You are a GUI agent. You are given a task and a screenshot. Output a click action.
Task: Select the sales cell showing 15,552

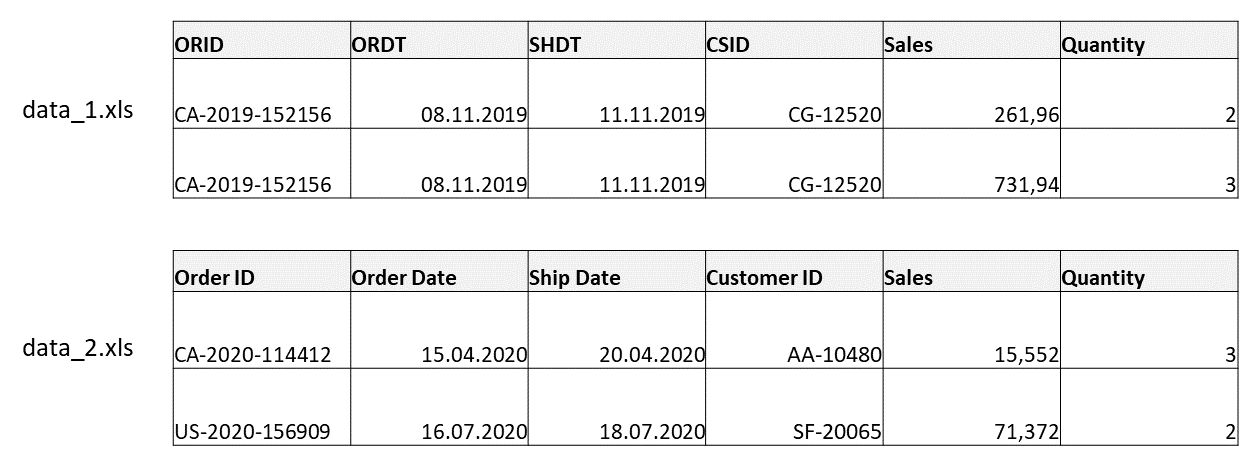(x=972, y=330)
